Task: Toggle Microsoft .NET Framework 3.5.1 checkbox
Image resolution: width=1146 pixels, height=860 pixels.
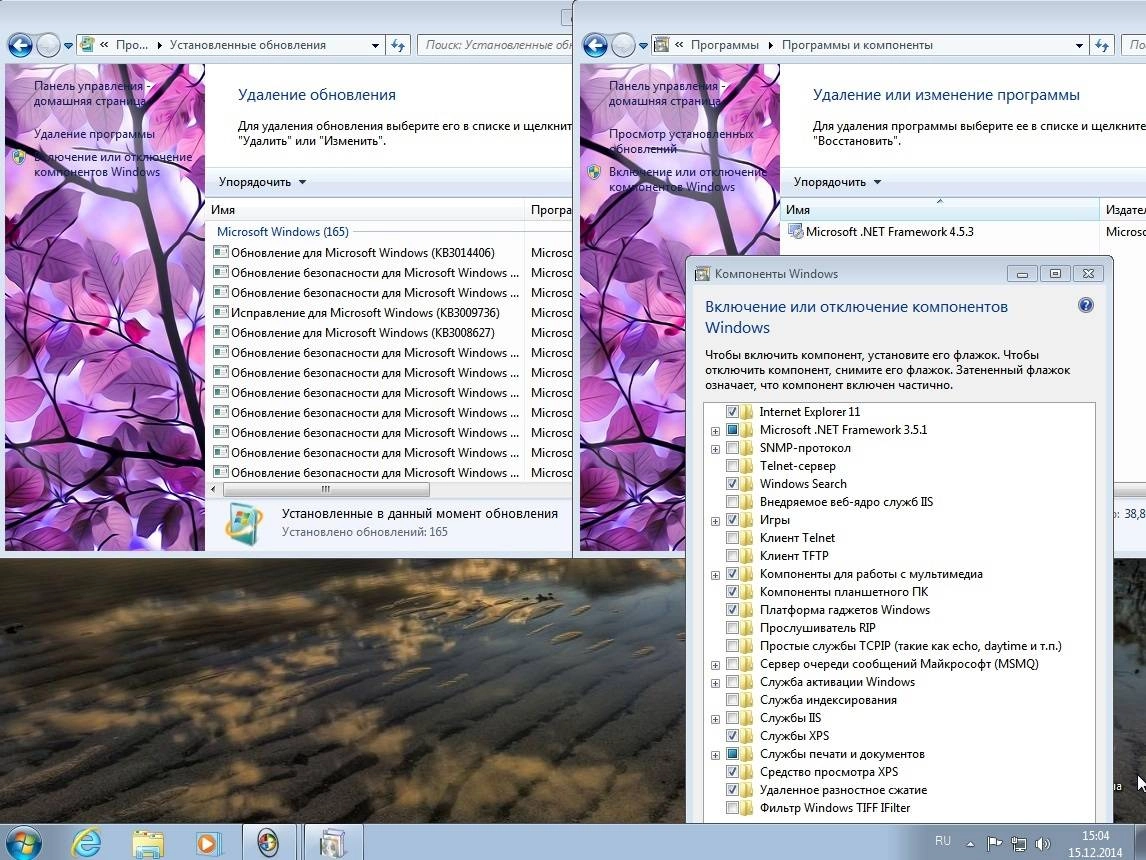Action: [x=732, y=430]
